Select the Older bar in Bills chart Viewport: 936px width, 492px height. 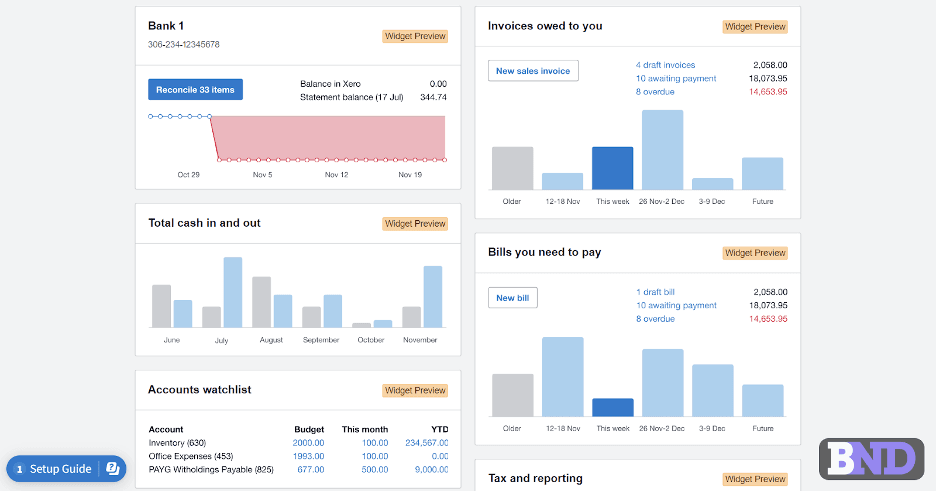512,395
